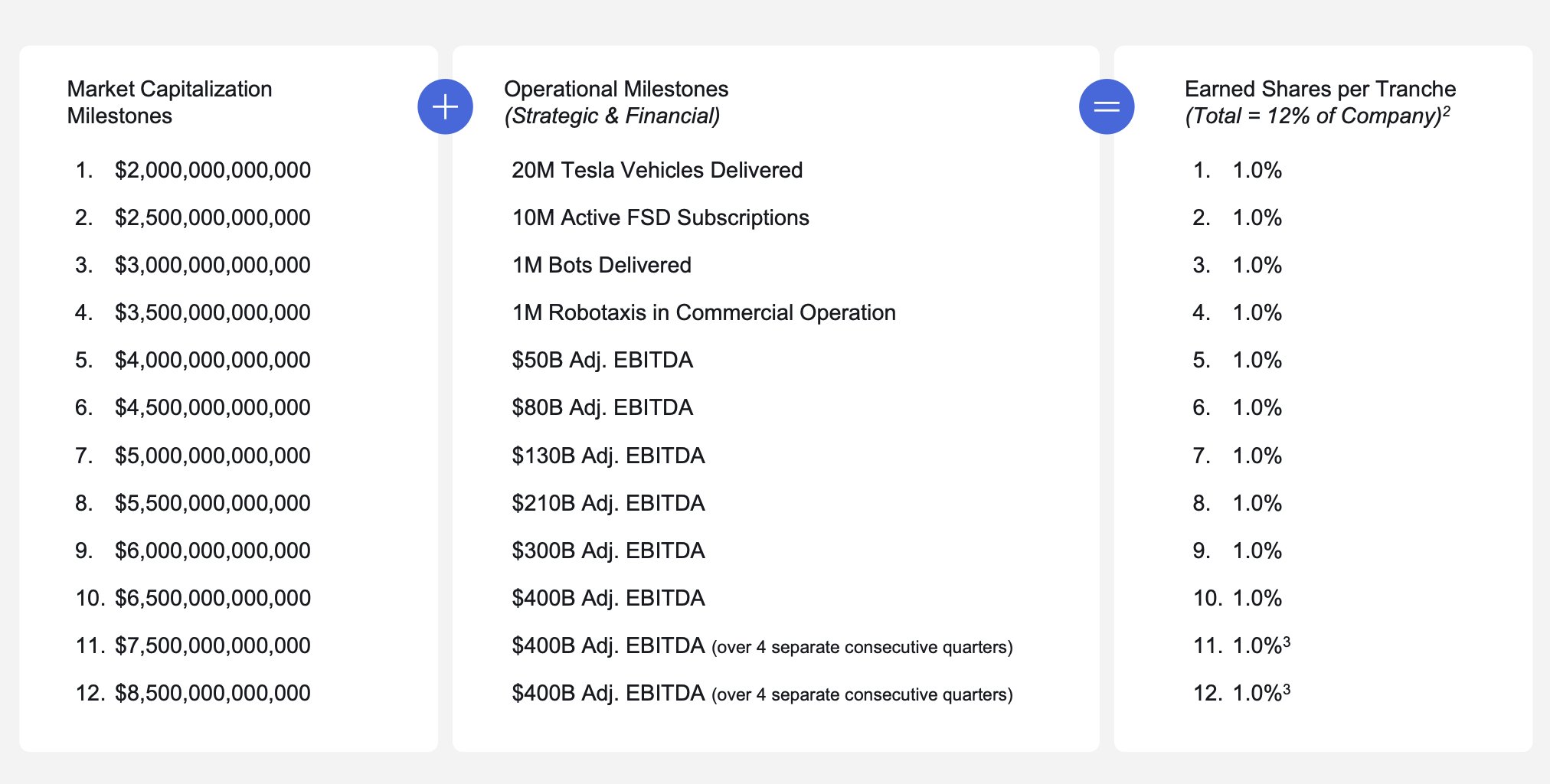
Task: Click the blue equals circle icon
Action: pyautogui.click(x=1106, y=106)
